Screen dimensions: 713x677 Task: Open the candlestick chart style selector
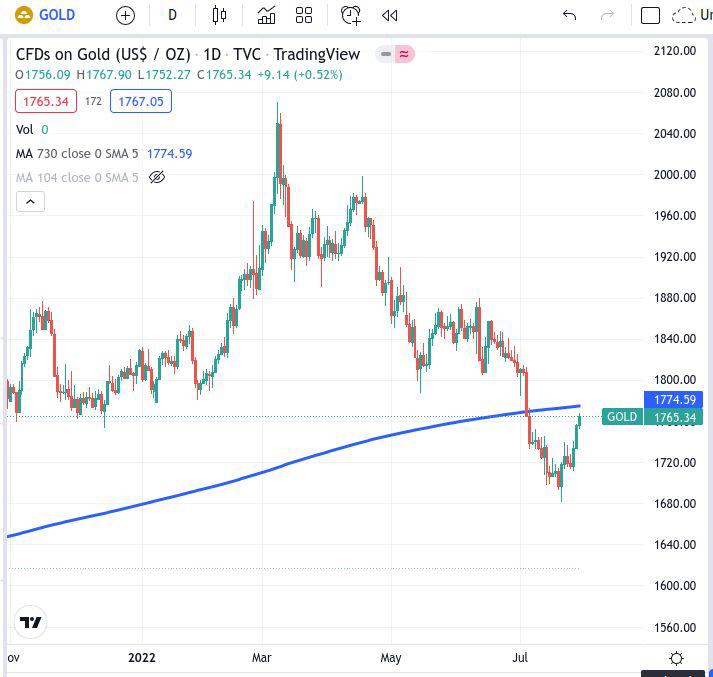[220, 15]
